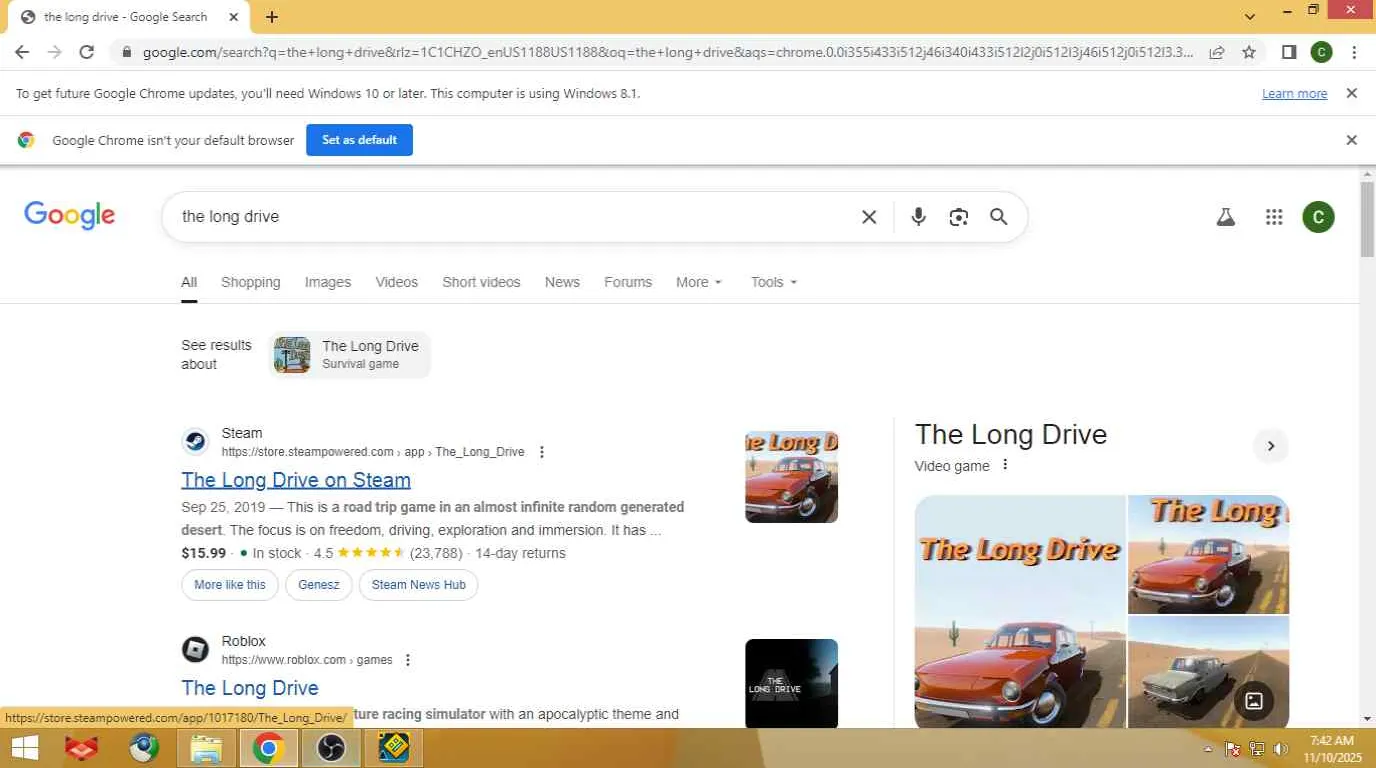Viewport: 1376px width, 768px height.
Task: Search by image with the Lens icon
Action: coord(958,217)
